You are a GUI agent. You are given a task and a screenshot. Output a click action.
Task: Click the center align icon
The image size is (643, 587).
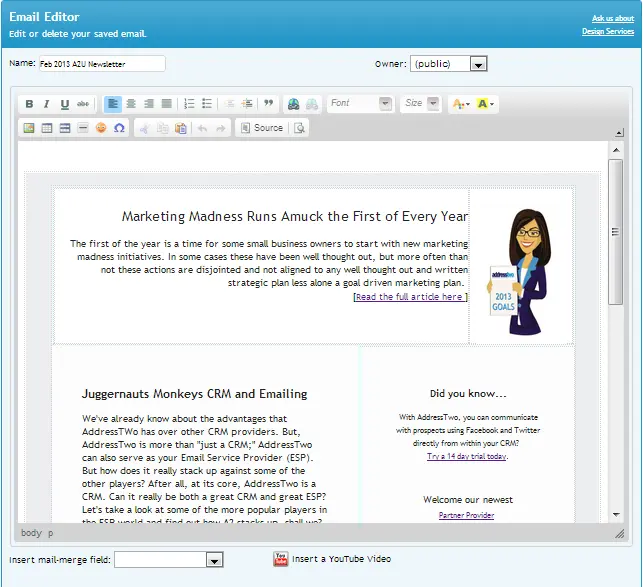(131, 104)
